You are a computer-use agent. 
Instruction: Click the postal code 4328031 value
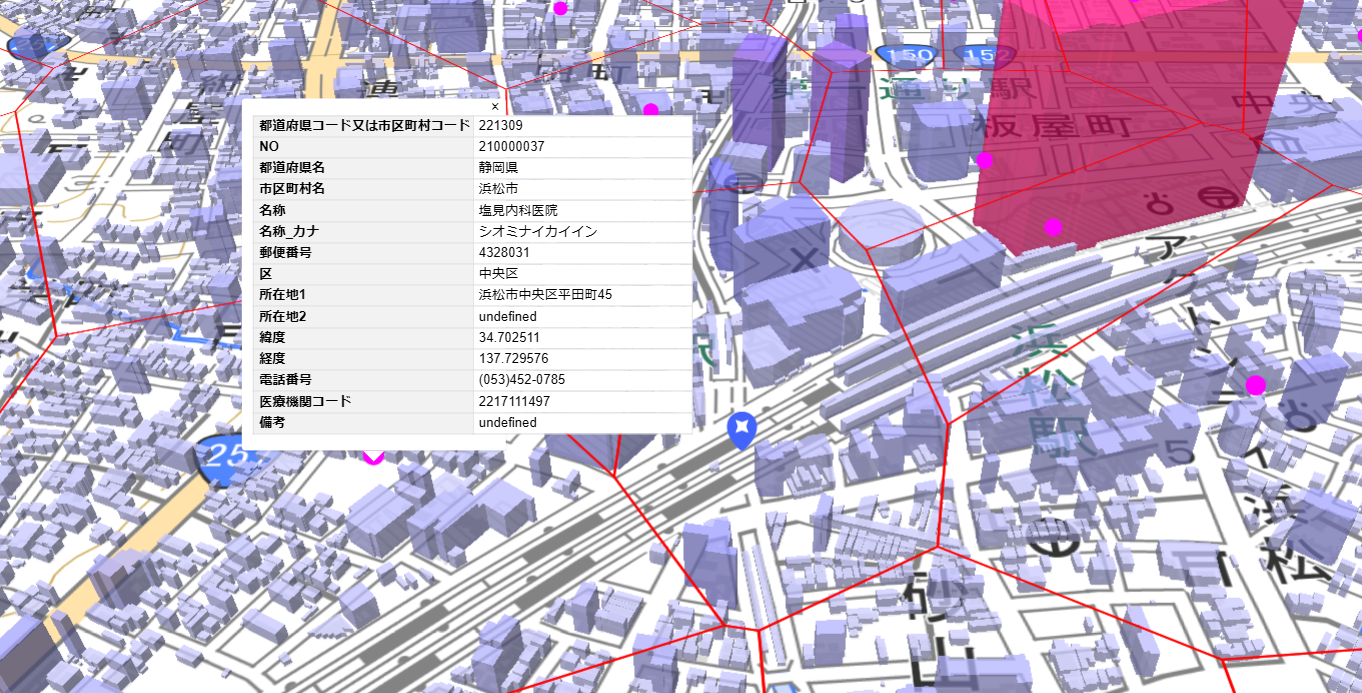tap(504, 253)
